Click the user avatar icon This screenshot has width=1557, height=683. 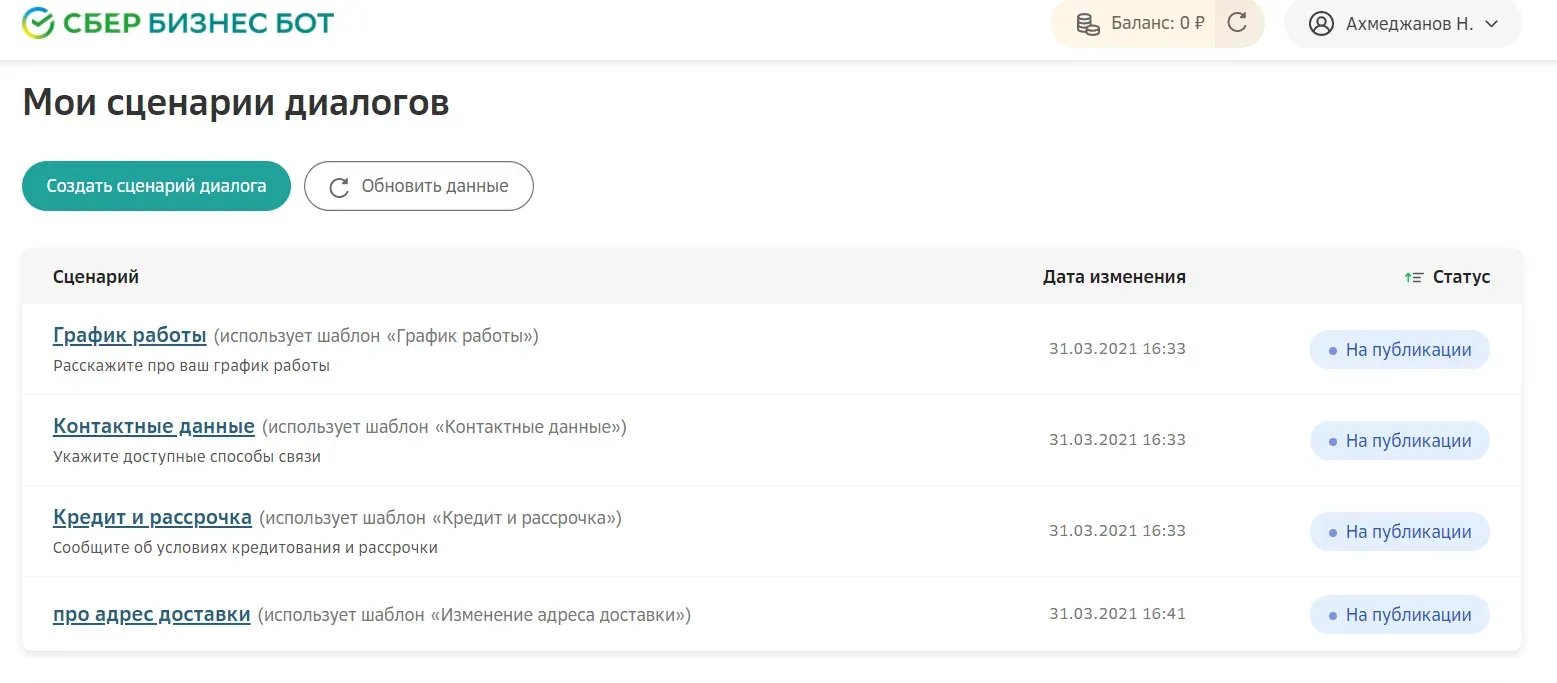tap(1321, 23)
